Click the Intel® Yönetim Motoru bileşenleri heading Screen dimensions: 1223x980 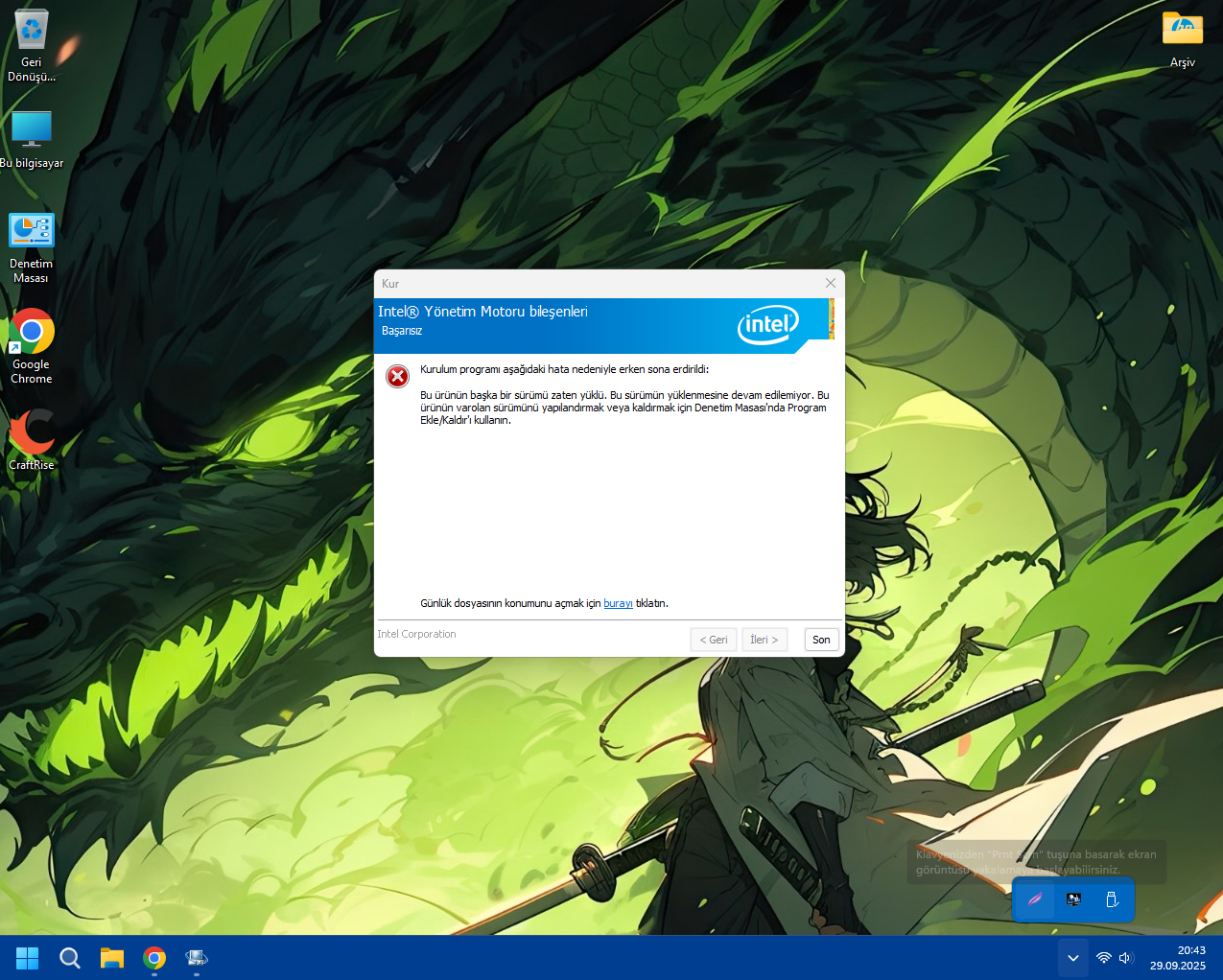point(482,312)
